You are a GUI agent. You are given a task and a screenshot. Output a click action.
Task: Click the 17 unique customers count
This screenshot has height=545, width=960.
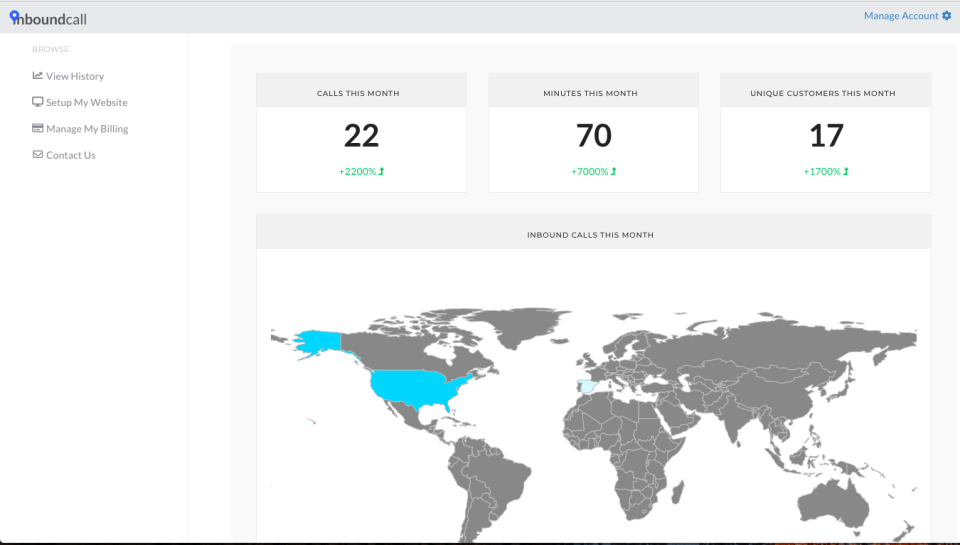point(827,136)
